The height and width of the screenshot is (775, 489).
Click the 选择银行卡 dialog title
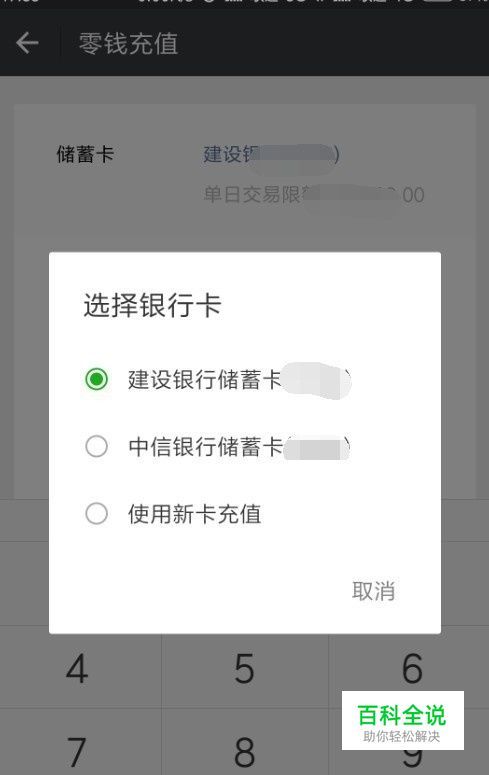coord(152,304)
